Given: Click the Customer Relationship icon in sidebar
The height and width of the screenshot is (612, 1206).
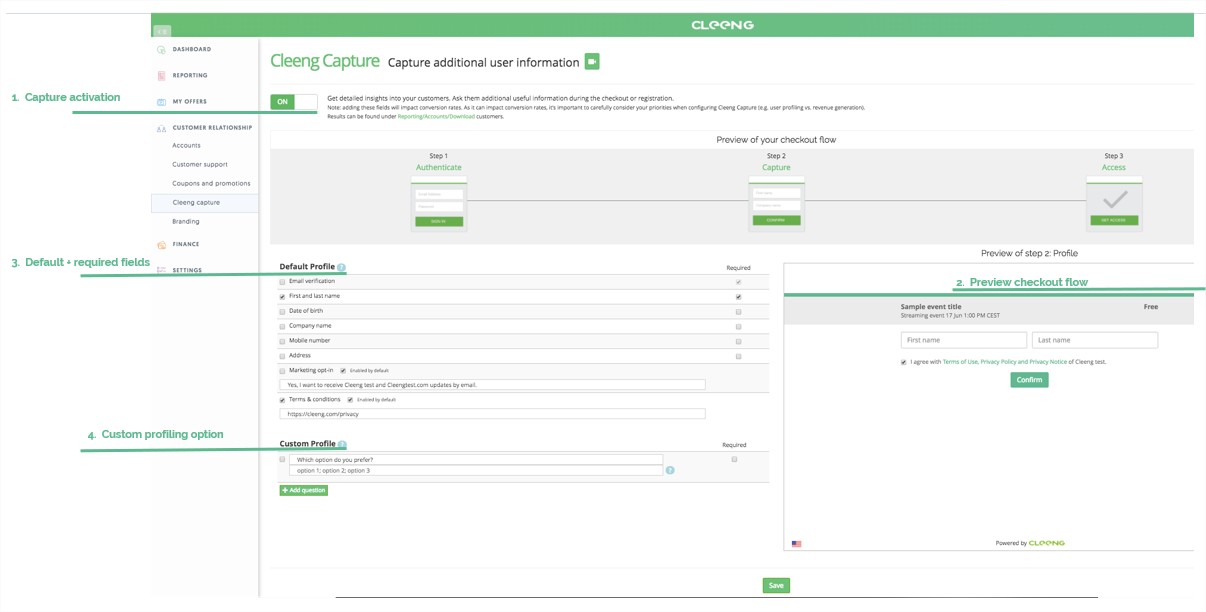Looking at the screenshot, I should click(x=161, y=128).
